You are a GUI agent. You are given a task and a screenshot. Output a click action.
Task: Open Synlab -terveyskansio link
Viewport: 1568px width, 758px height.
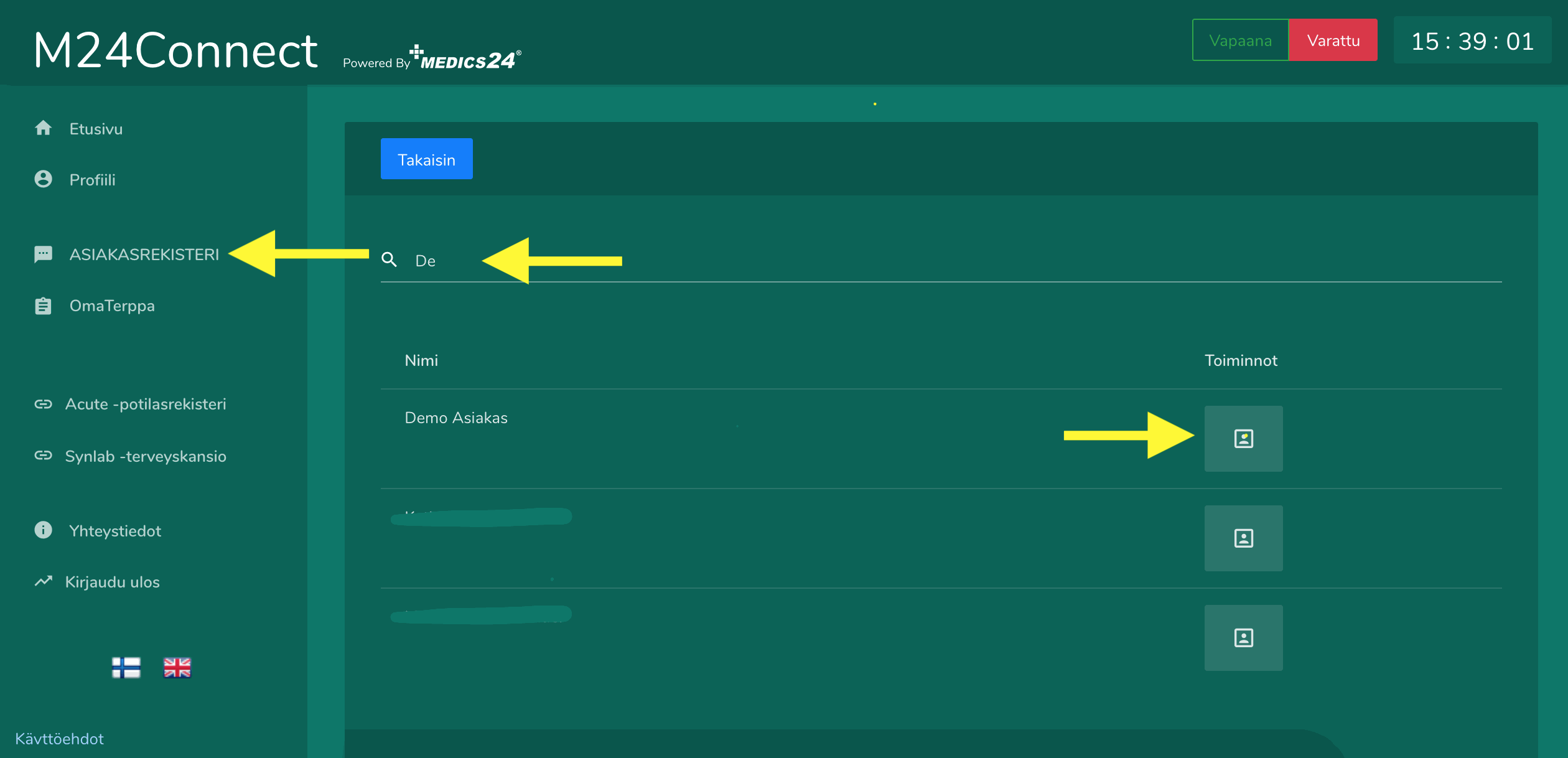point(146,456)
